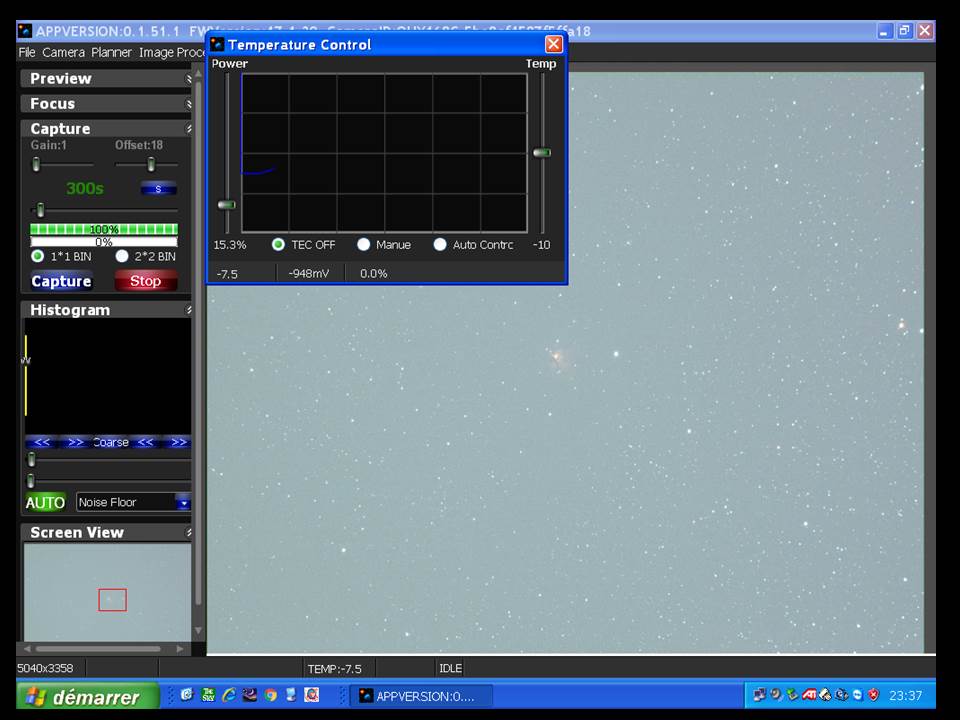
Task: Open the Noise Floor dropdown
Action: click(x=183, y=502)
